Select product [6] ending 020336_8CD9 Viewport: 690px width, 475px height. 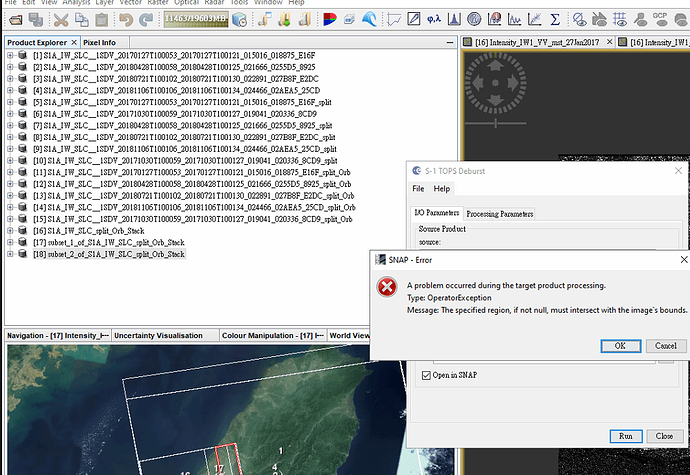click(x=175, y=114)
